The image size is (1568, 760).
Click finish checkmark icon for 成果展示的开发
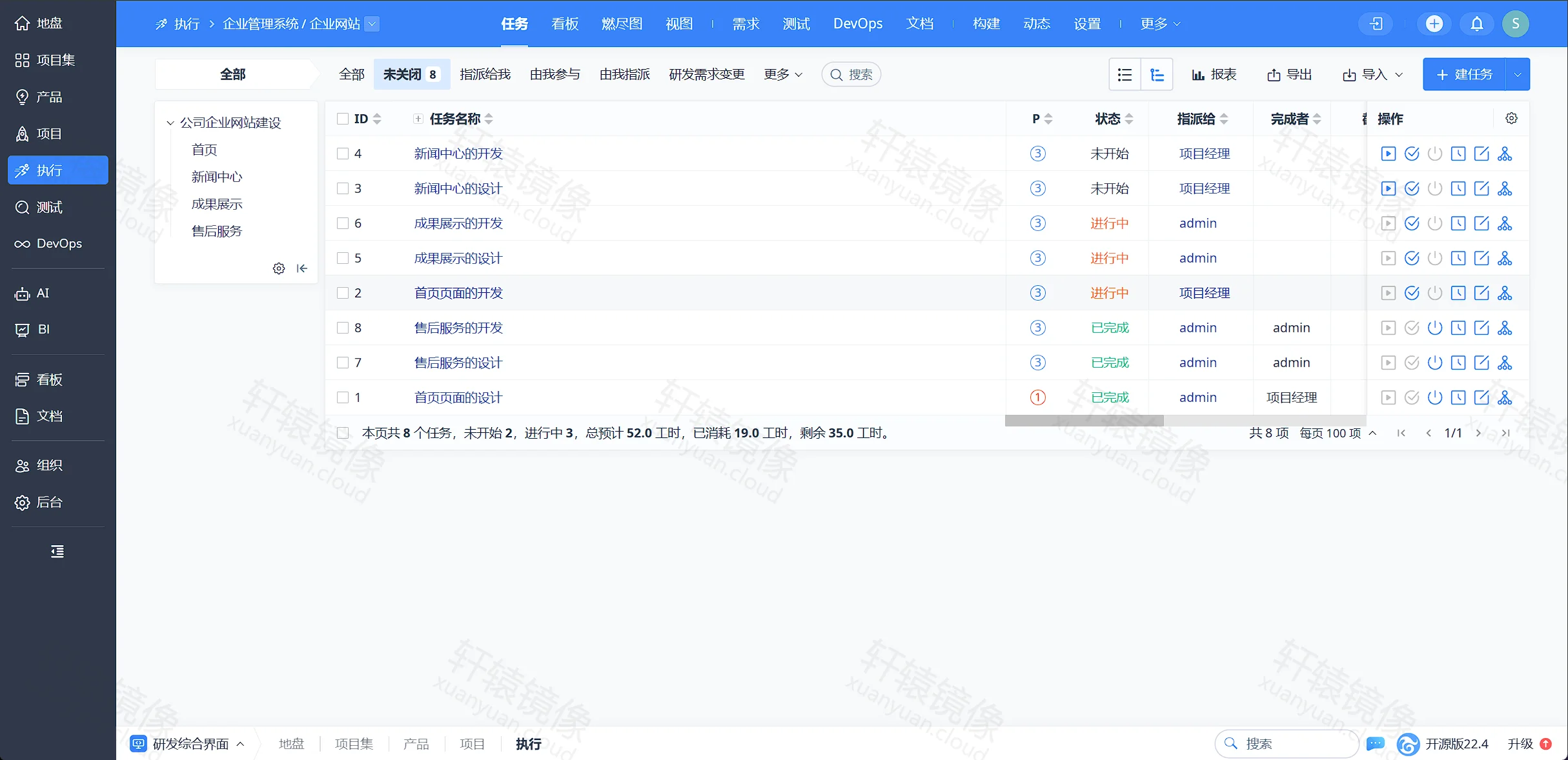click(x=1412, y=223)
